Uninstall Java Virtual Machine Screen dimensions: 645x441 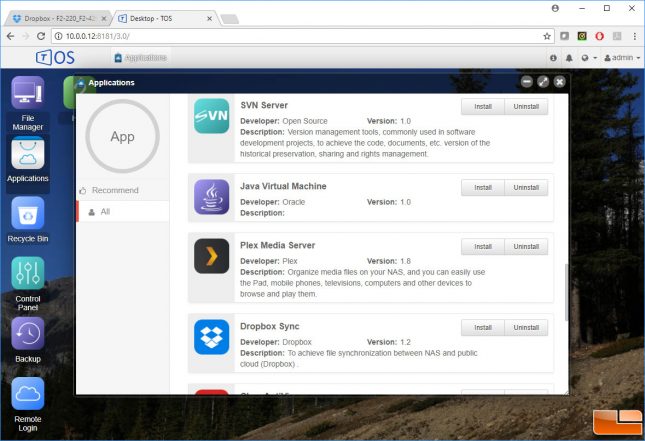pyautogui.click(x=526, y=188)
